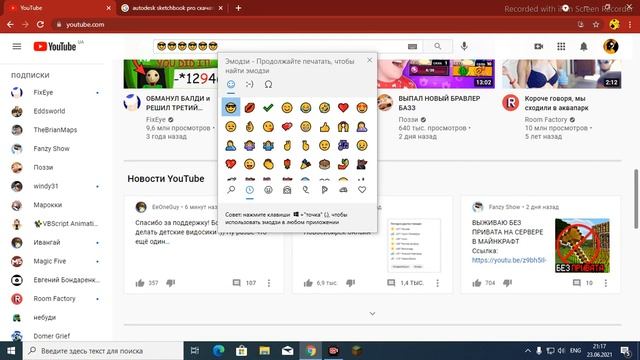Close the emoji picker panel
The height and width of the screenshot is (360, 640).
[369, 60]
